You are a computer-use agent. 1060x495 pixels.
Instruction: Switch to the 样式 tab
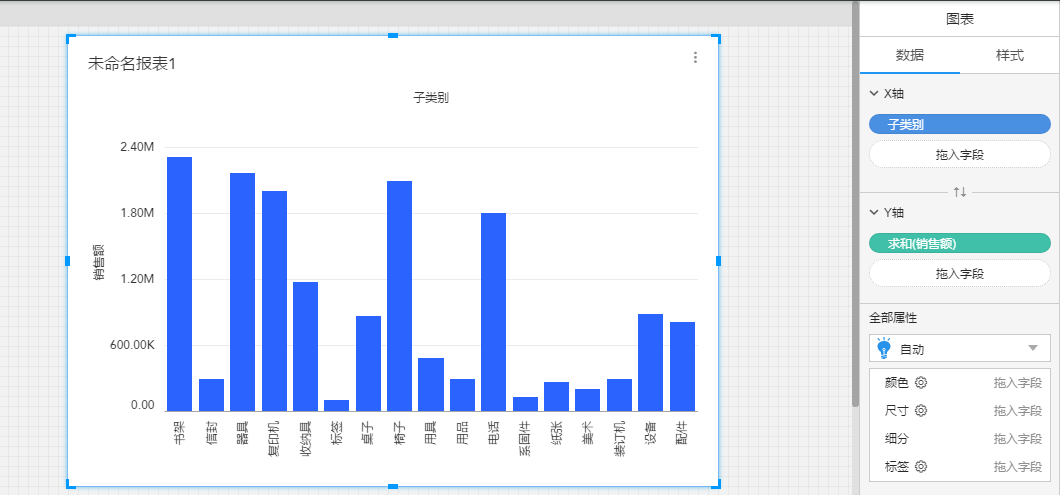[1010, 56]
